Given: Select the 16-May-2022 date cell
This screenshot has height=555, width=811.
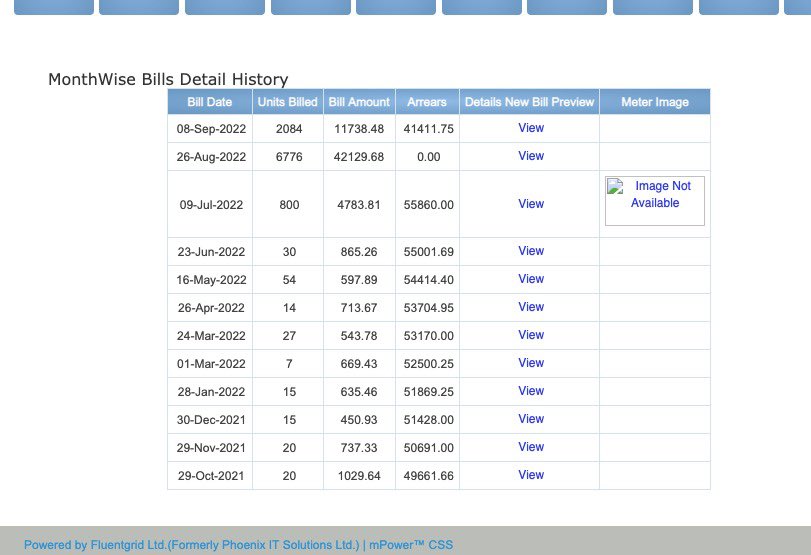Looking at the screenshot, I should coord(211,280).
